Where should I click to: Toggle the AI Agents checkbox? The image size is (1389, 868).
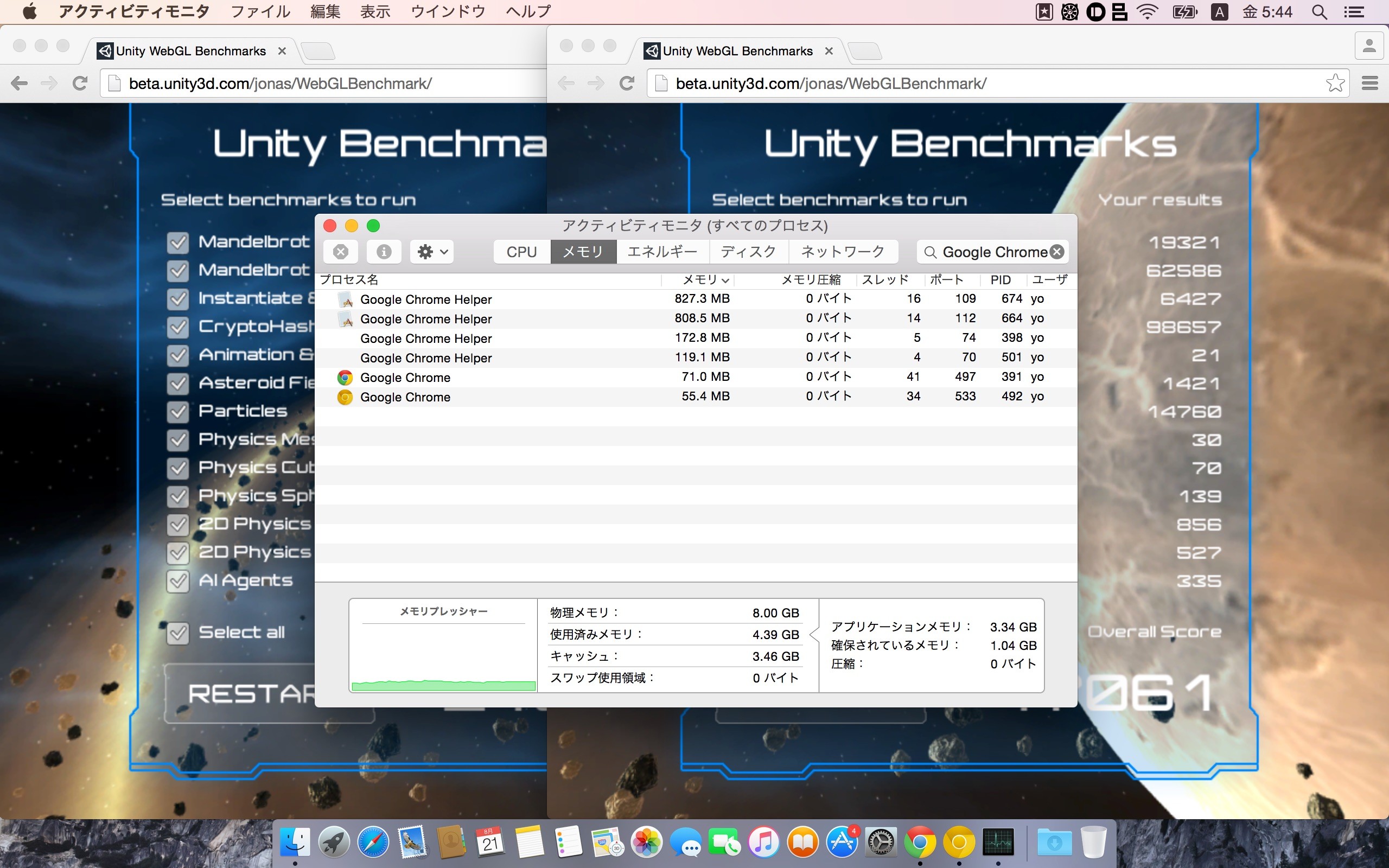pyautogui.click(x=178, y=581)
